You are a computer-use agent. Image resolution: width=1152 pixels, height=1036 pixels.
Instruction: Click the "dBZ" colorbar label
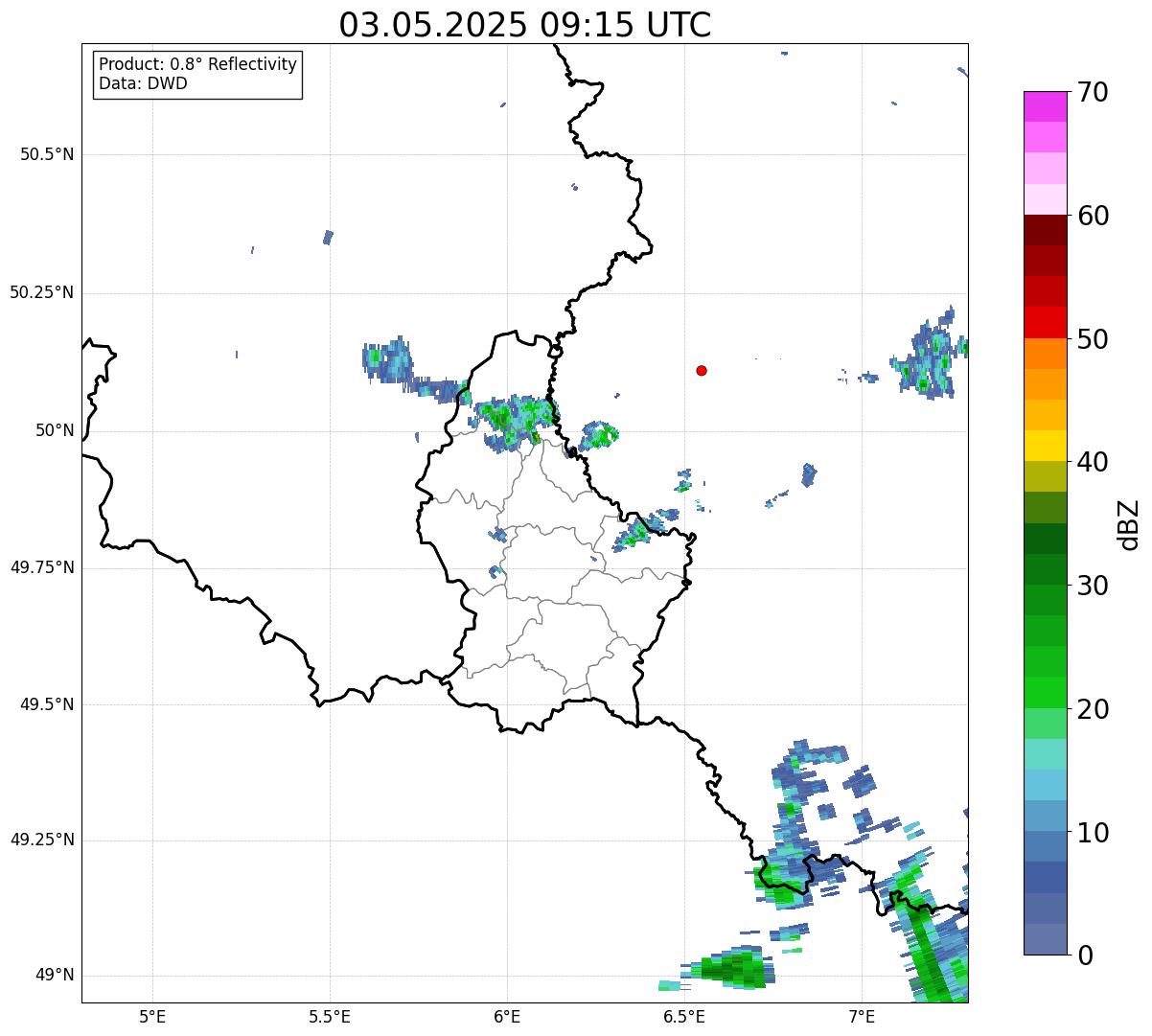(x=1130, y=524)
